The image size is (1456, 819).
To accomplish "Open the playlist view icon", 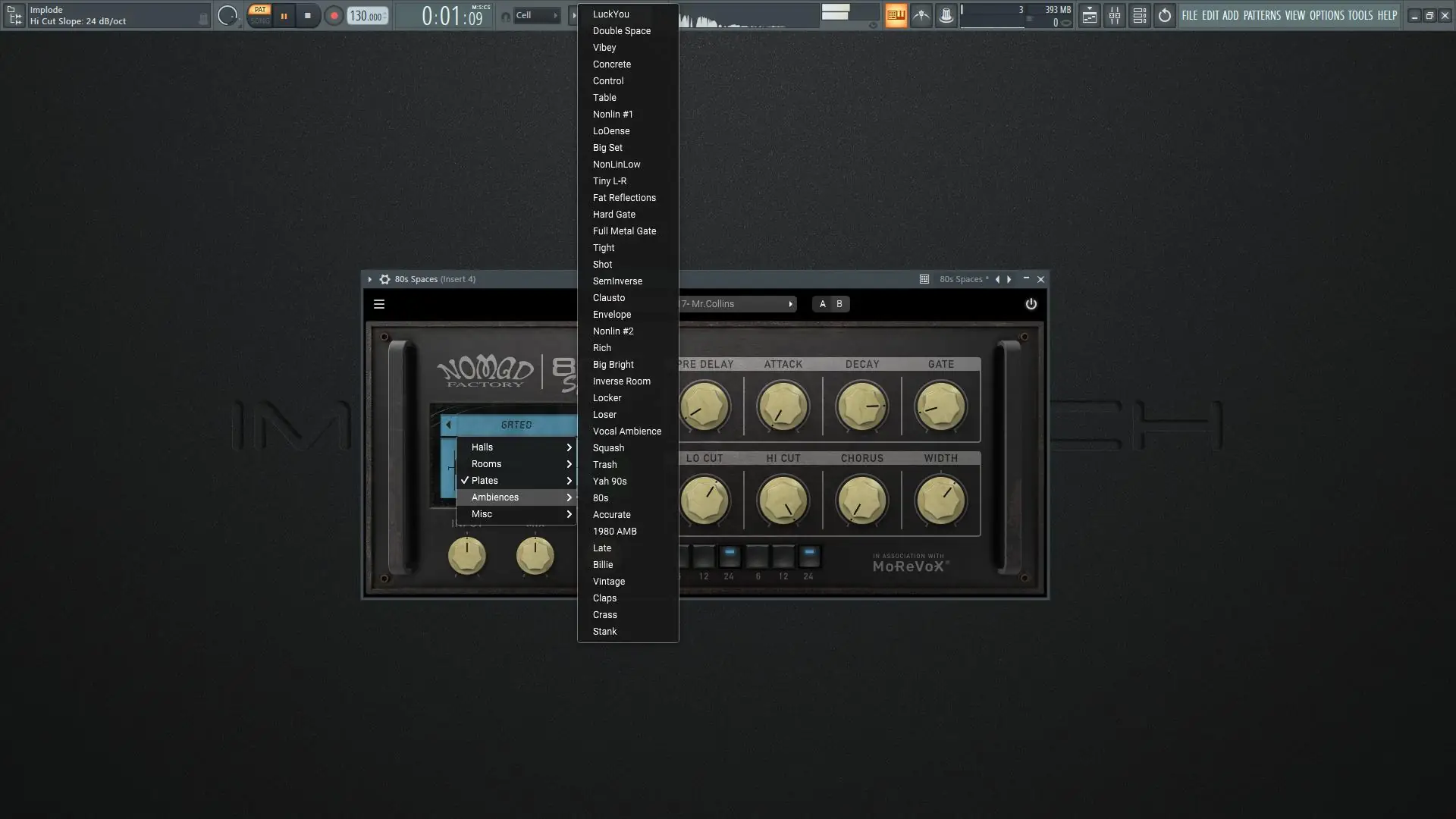I will 1089,15.
